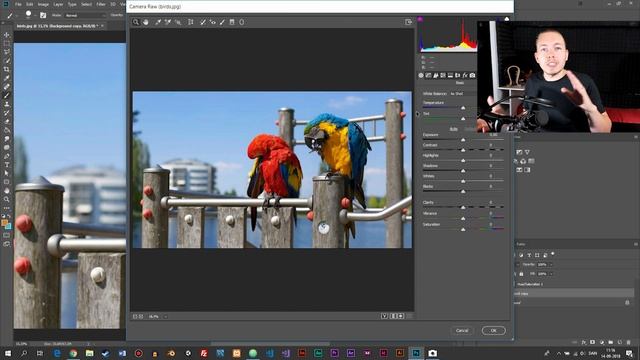
Task: Open the Detail panel tab
Action: pos(436,75)
